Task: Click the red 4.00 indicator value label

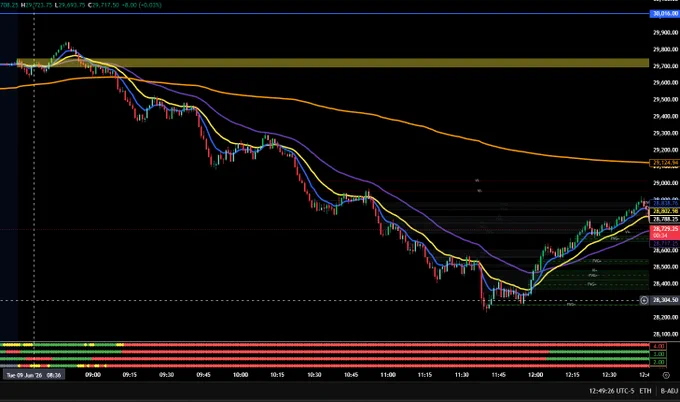Action: (658, 346)
